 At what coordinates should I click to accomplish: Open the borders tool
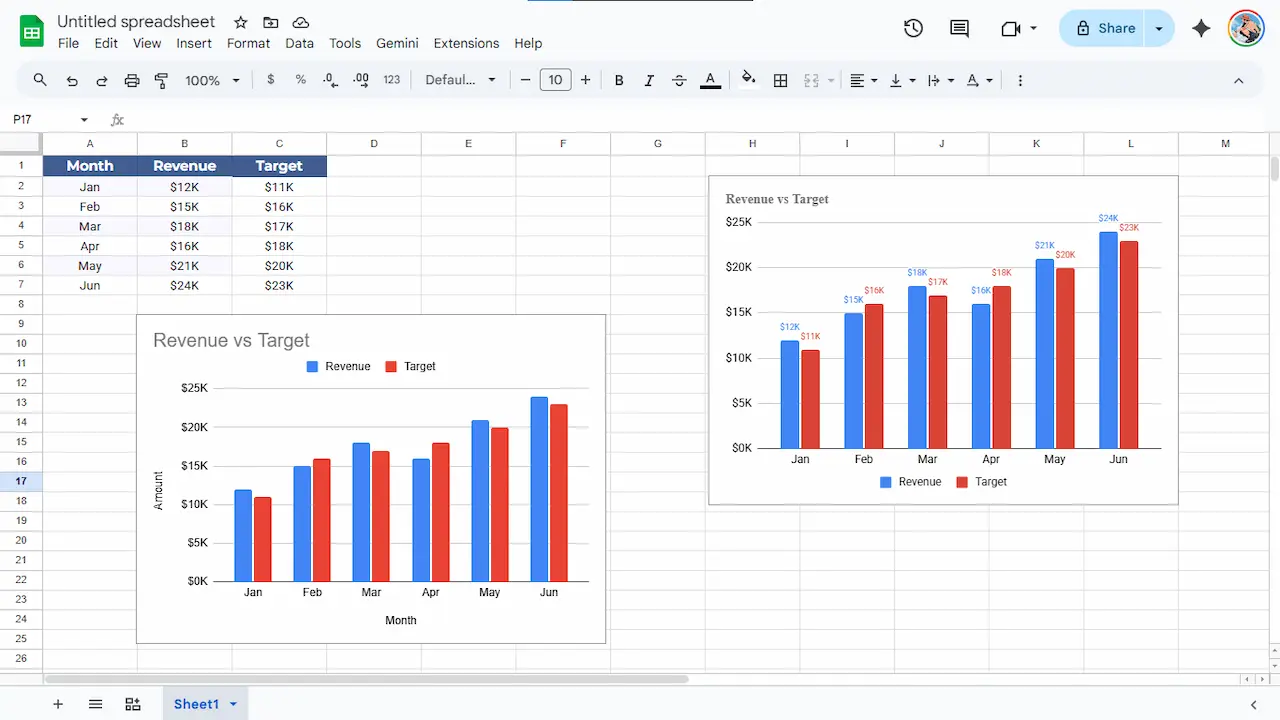tap(781, 80)
